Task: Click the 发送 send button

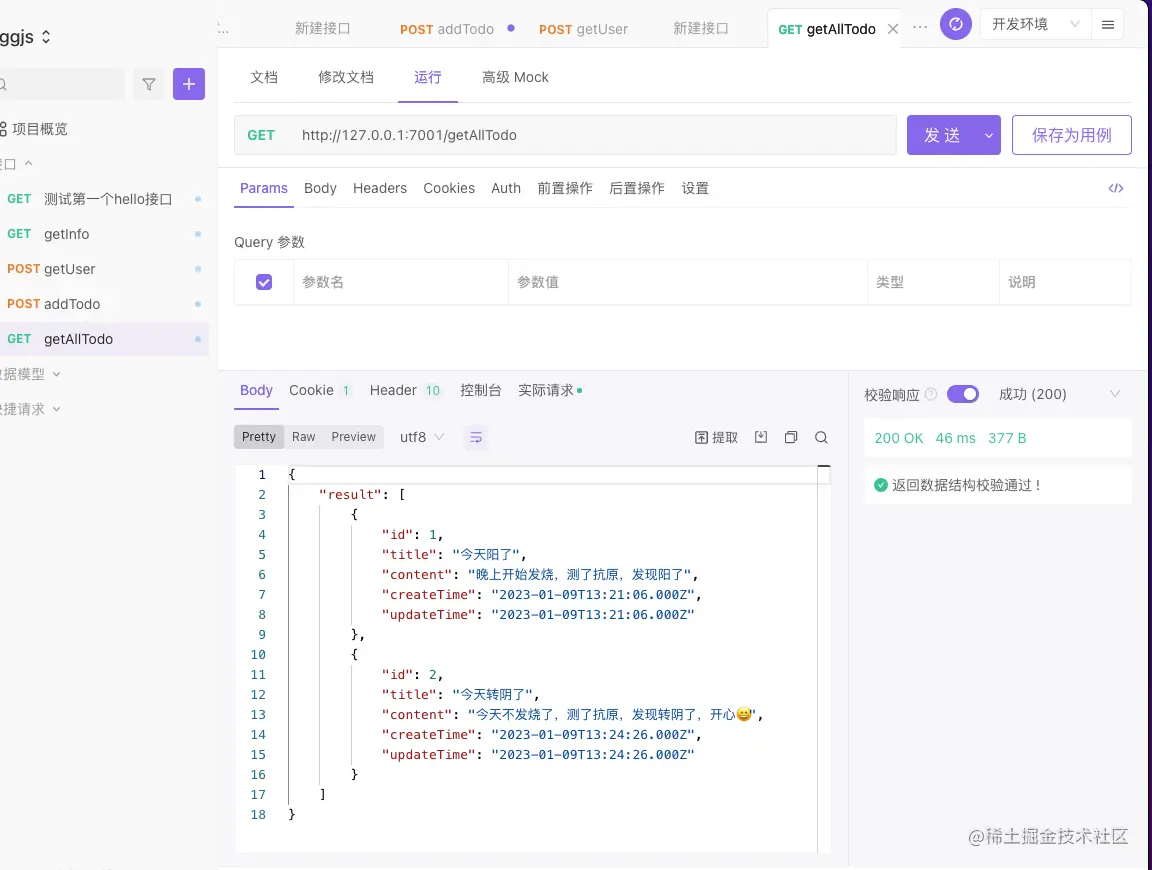Action: tap(943, 135)
